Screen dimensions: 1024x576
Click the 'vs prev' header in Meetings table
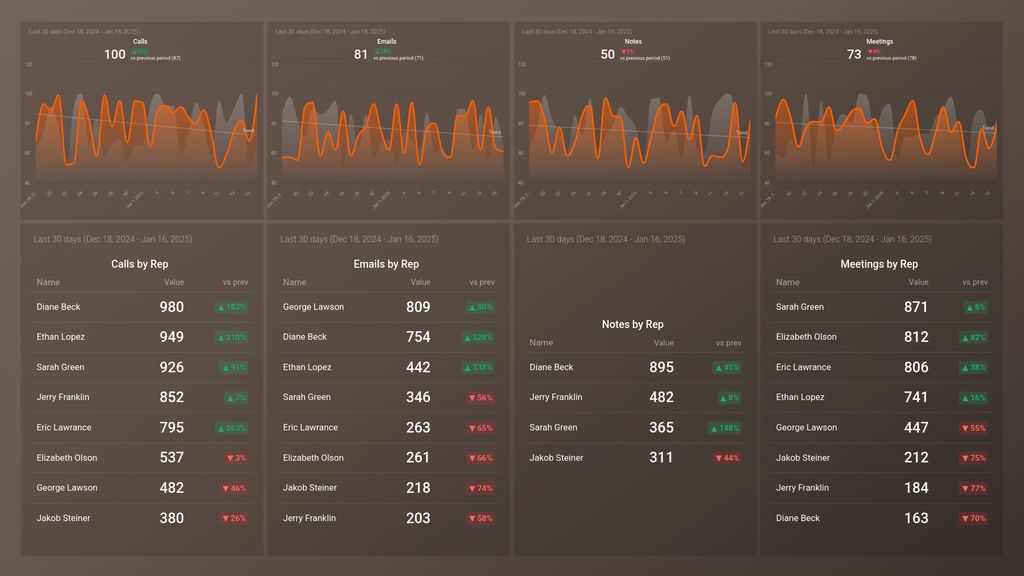[x=975, y=282]
